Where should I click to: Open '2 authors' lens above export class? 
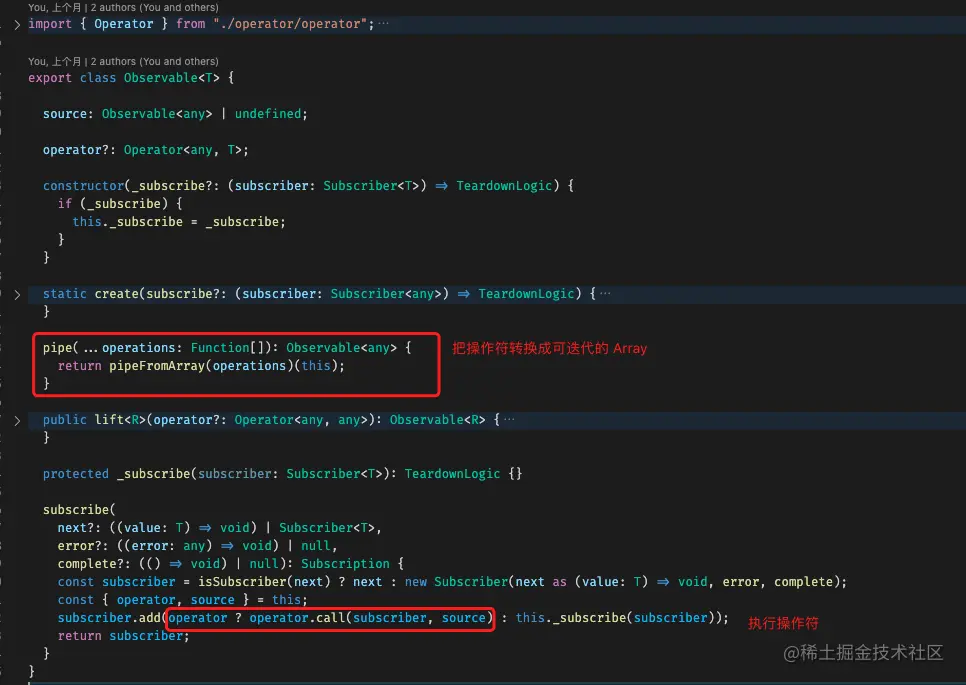pyautogui.click(x=154, y=62)
